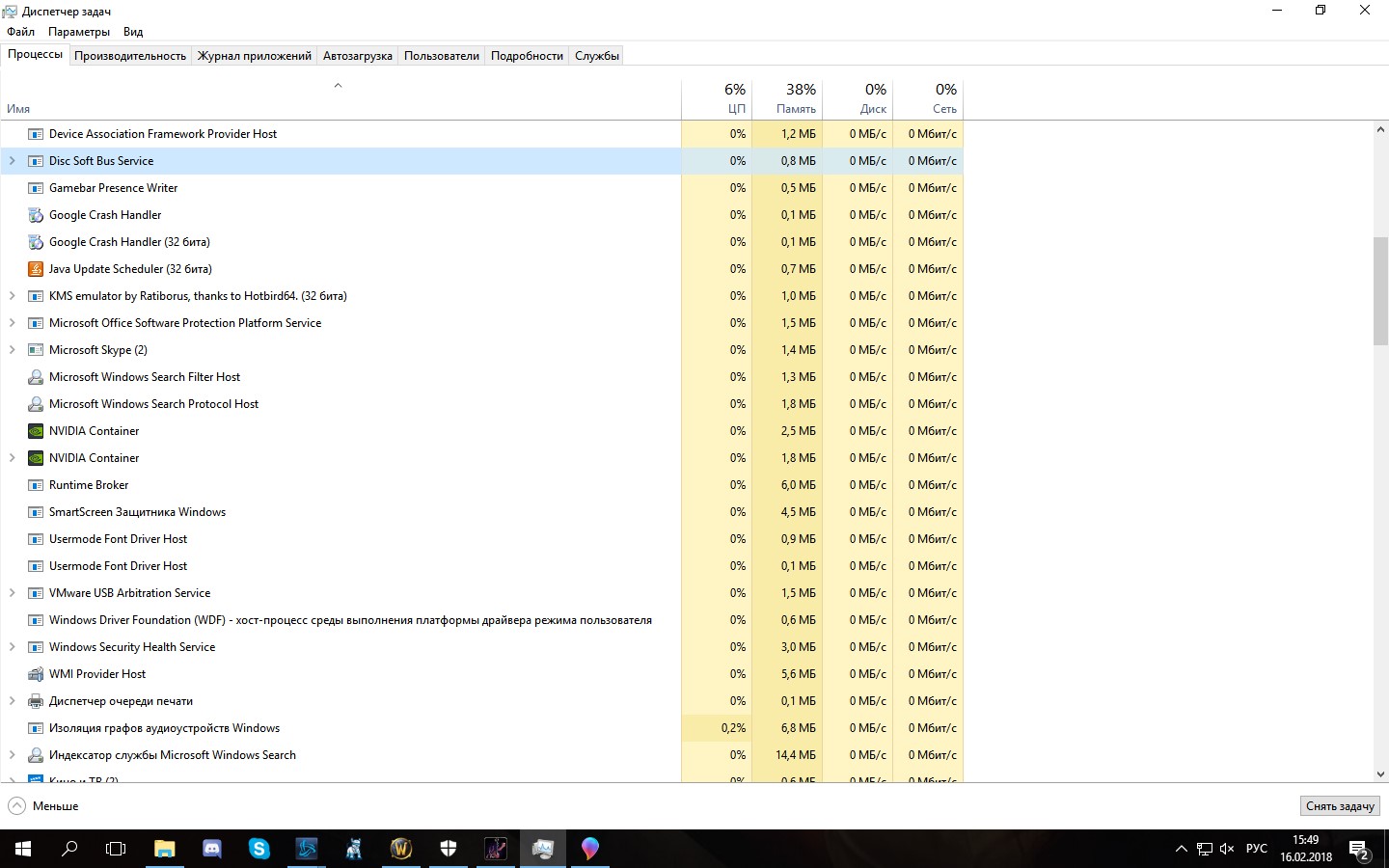Sort by Диск column header
Viewport: 1389px width, 868px height.
[x=858, y=98]
